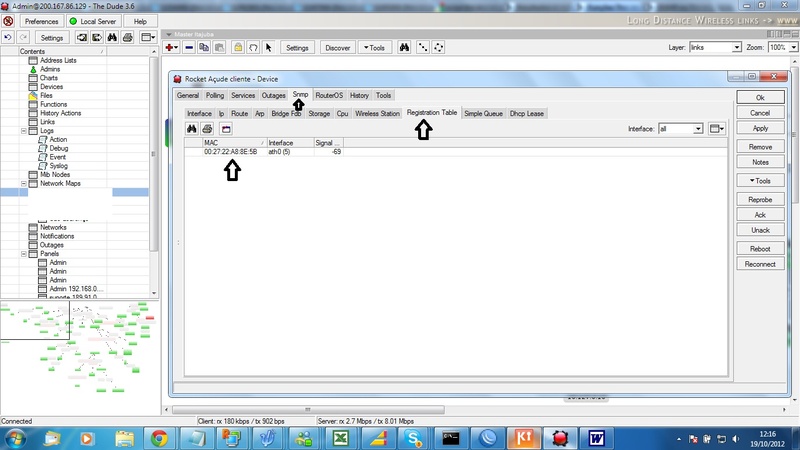Image resolution: width=800 pixels, height=450 pixels.
Task: Click the copy icon on map toolbar
Action: [x=204, y=47]
